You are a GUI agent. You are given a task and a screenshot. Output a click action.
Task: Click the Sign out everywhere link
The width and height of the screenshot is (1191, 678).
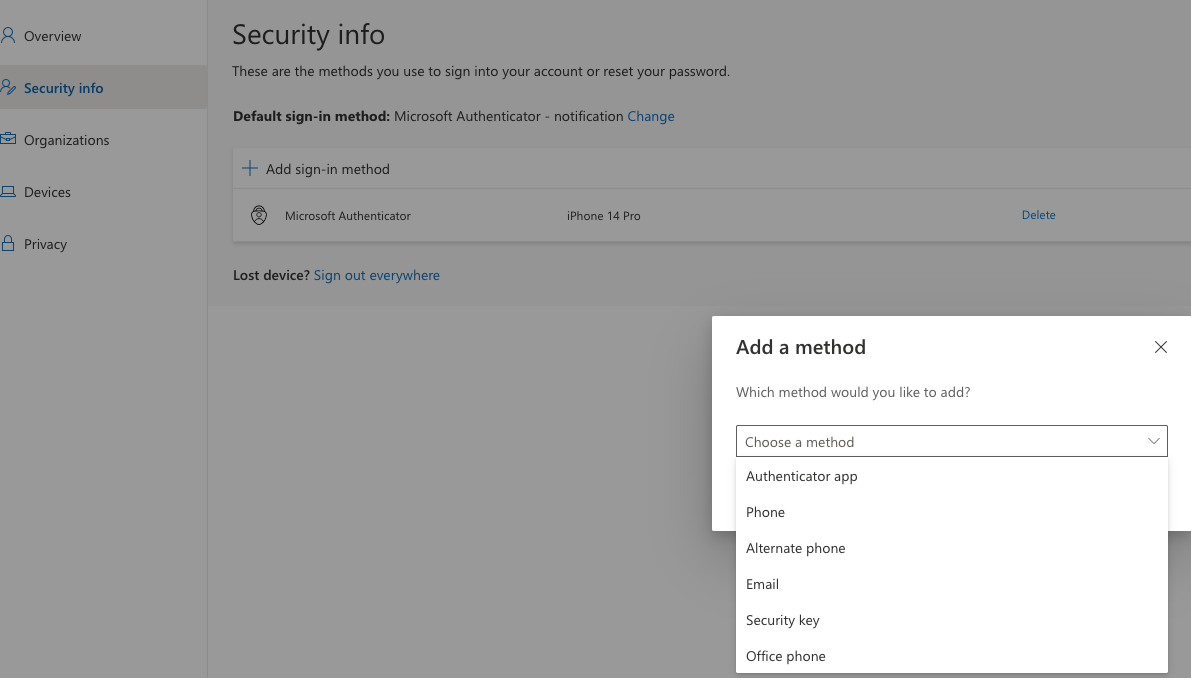[x=377, y=275]
